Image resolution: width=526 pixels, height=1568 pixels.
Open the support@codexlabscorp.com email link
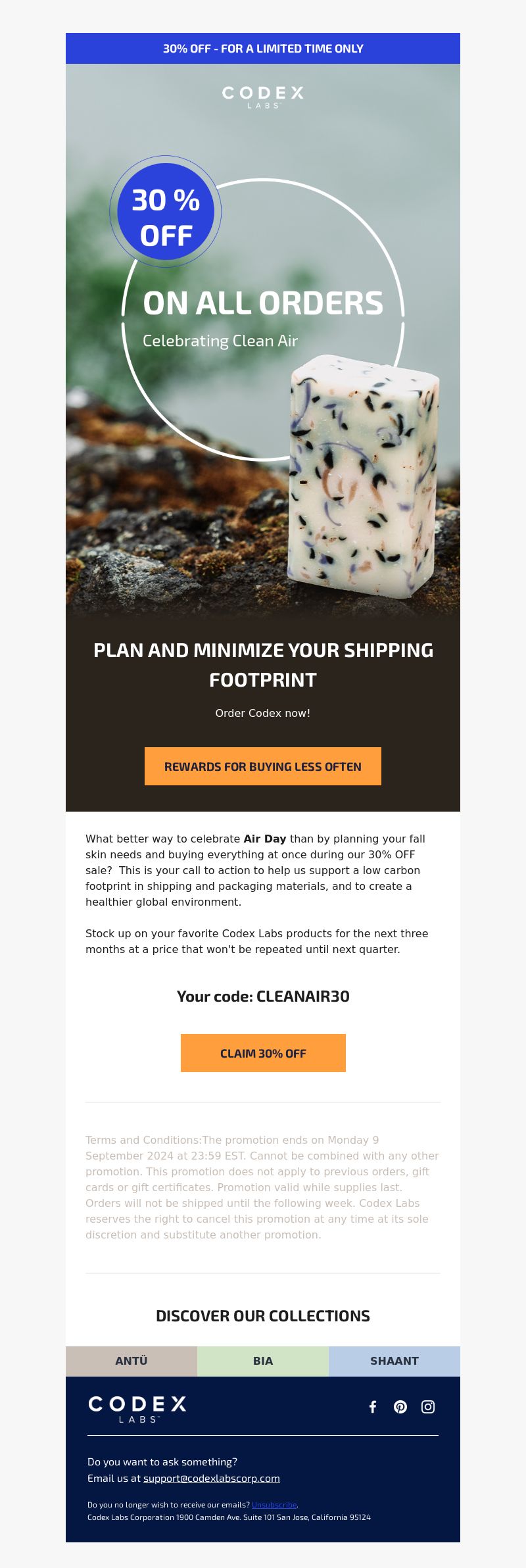212,1478
